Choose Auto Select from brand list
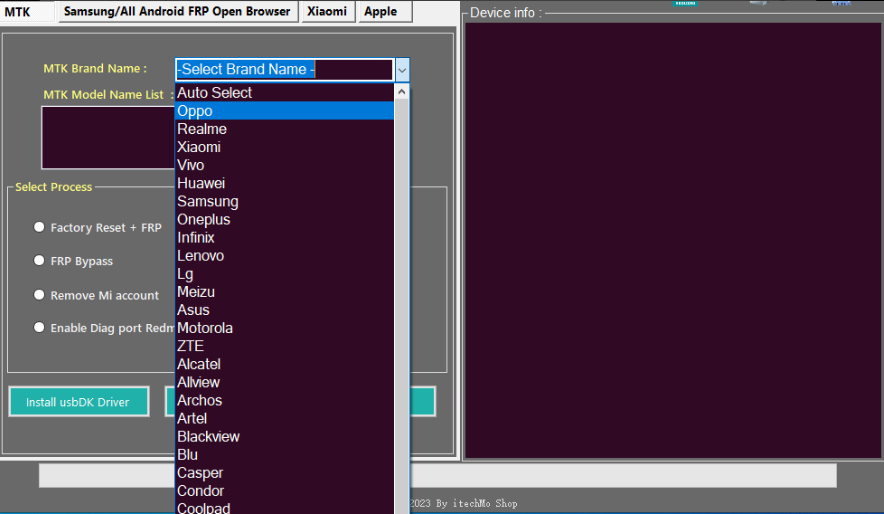This screenshot has height=514, width=884. [285, 93]
